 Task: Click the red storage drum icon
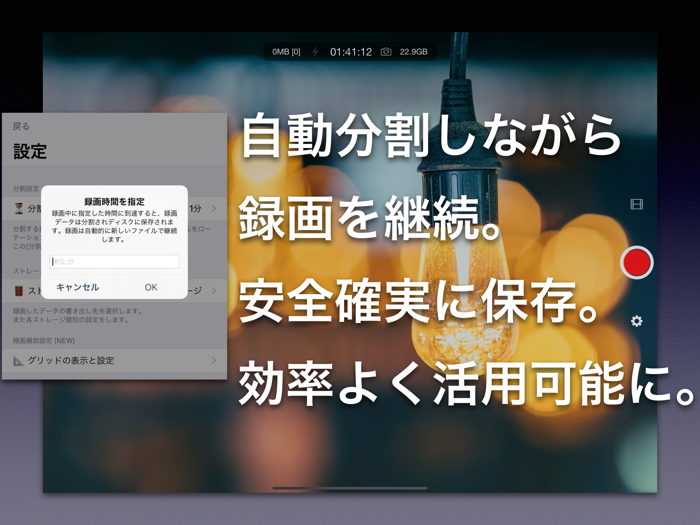[19, 291]
